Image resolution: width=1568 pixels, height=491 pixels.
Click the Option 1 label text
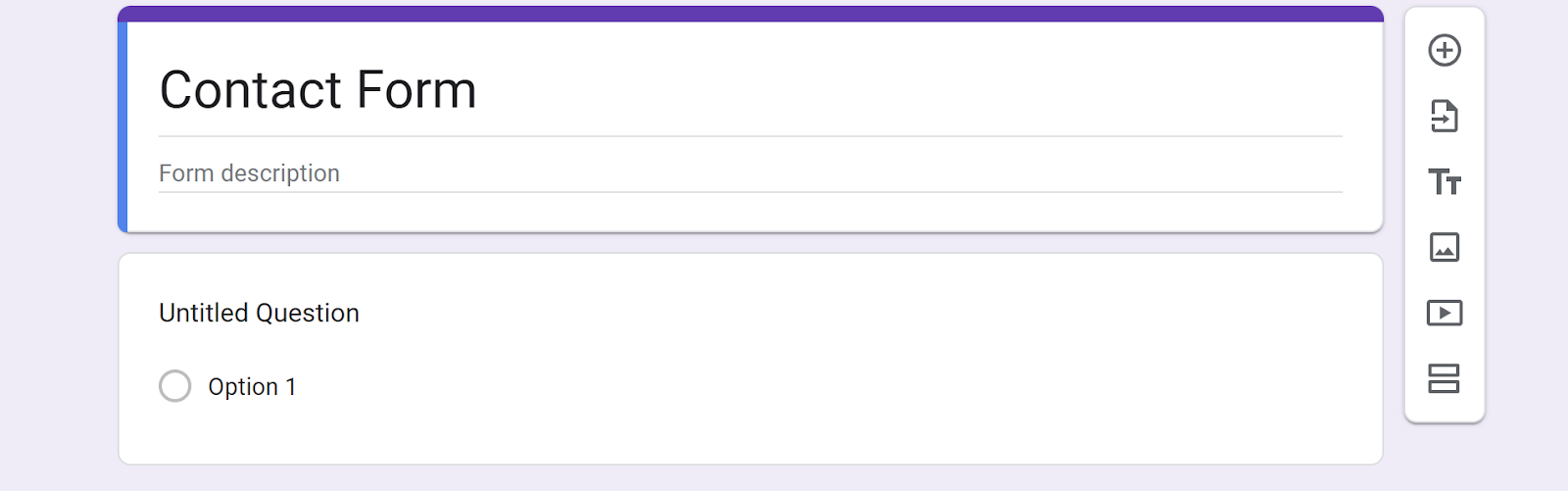click(252, 387)
